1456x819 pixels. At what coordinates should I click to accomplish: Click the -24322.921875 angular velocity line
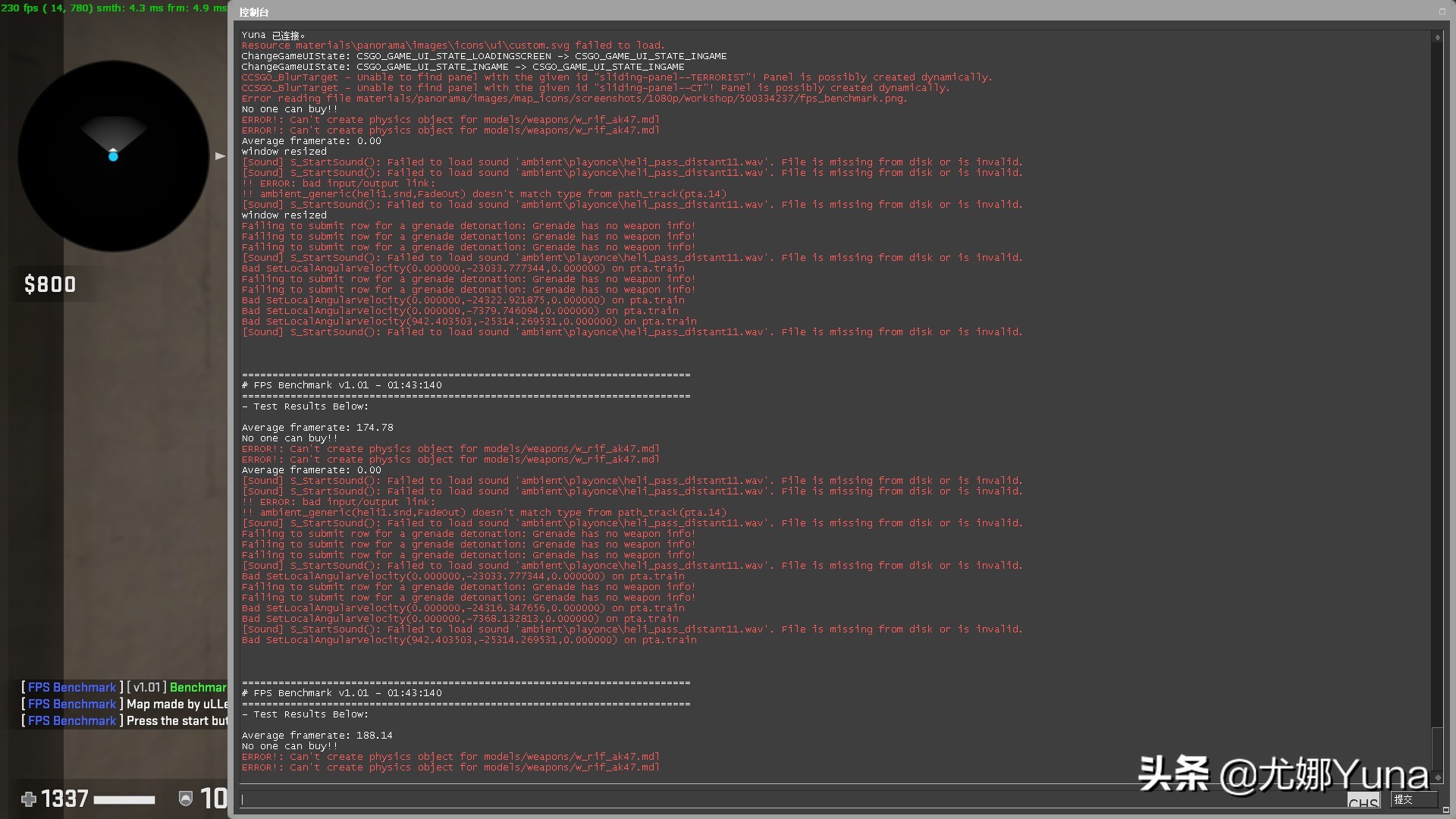[x=463, y=300]
